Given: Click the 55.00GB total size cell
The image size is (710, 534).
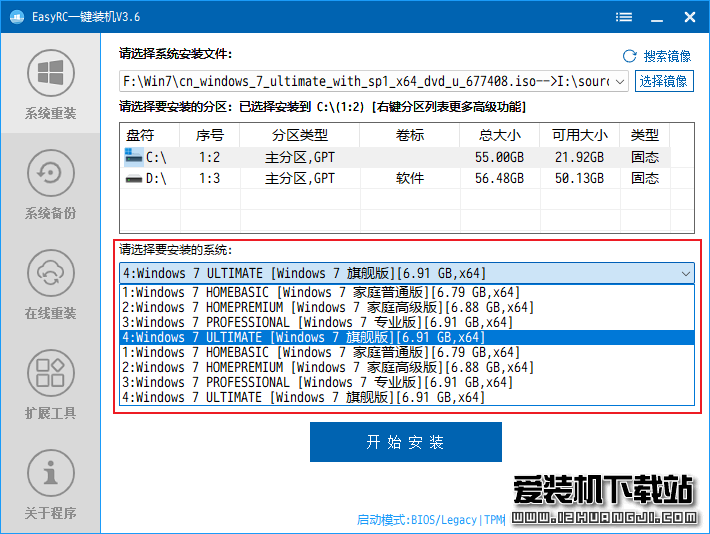Looking at the screenshot, I should (x=499, y=157).
